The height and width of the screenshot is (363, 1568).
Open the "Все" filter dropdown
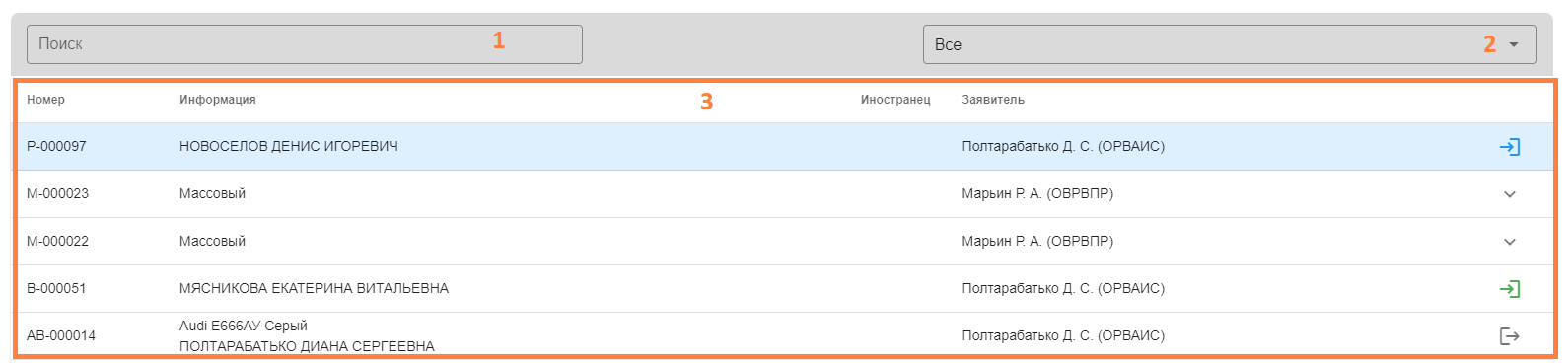[x=1230, y=44]
